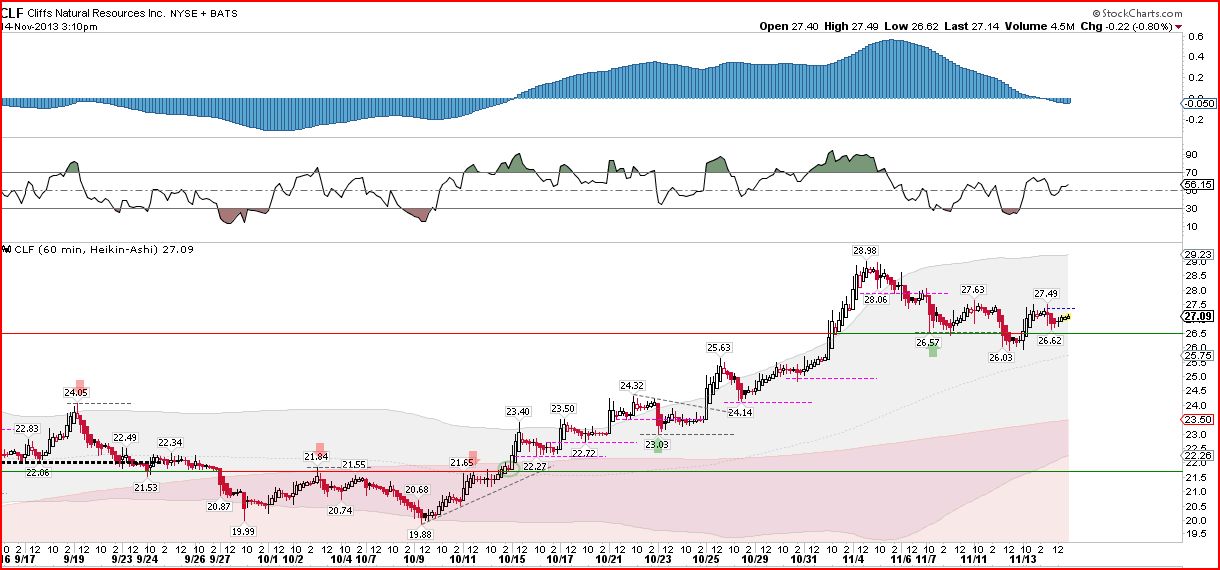Click the red signal marker above 21.84
Viewport: 1220px width, 570px height.
coord(321,447)
